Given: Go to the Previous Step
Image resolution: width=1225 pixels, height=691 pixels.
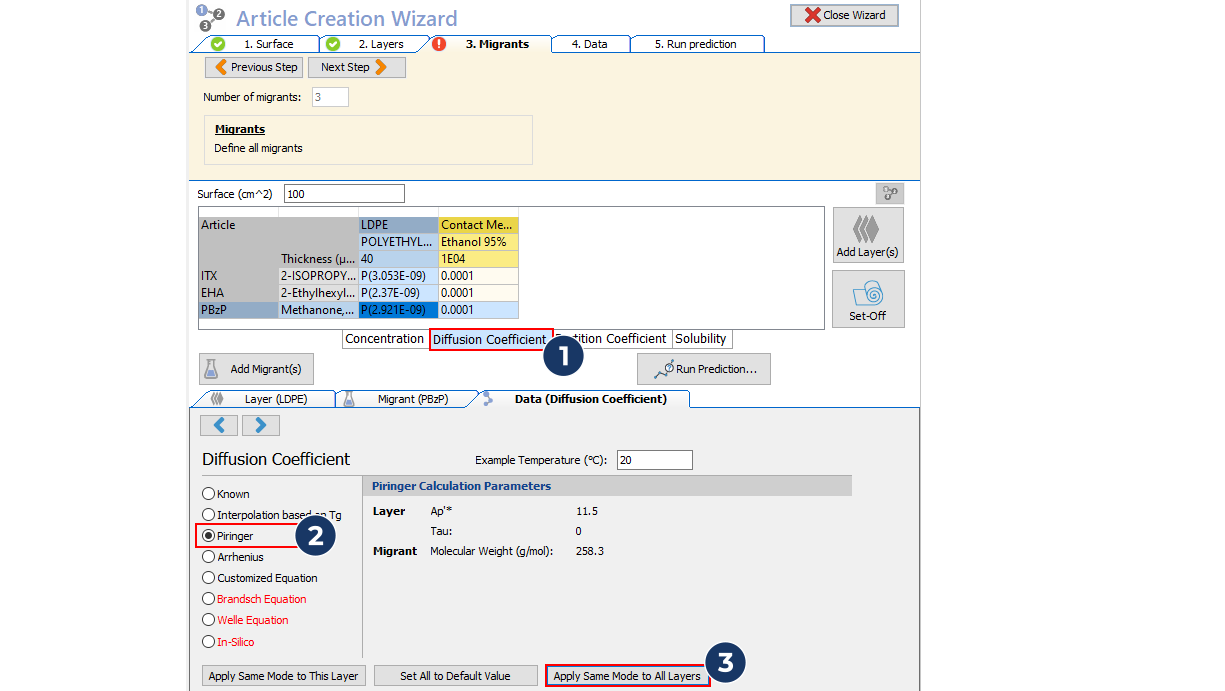Looking at the screenshot, I should pos(254,67).
